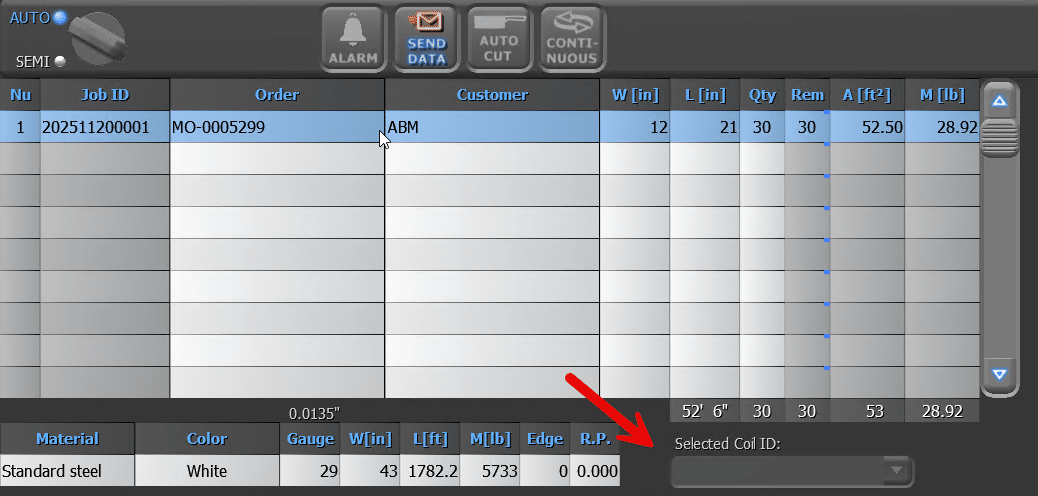Image resolution: width=1038 pixels, height=496 pixels.
Task: Toggle the Auto Cut button
Action: pos(498,39)
